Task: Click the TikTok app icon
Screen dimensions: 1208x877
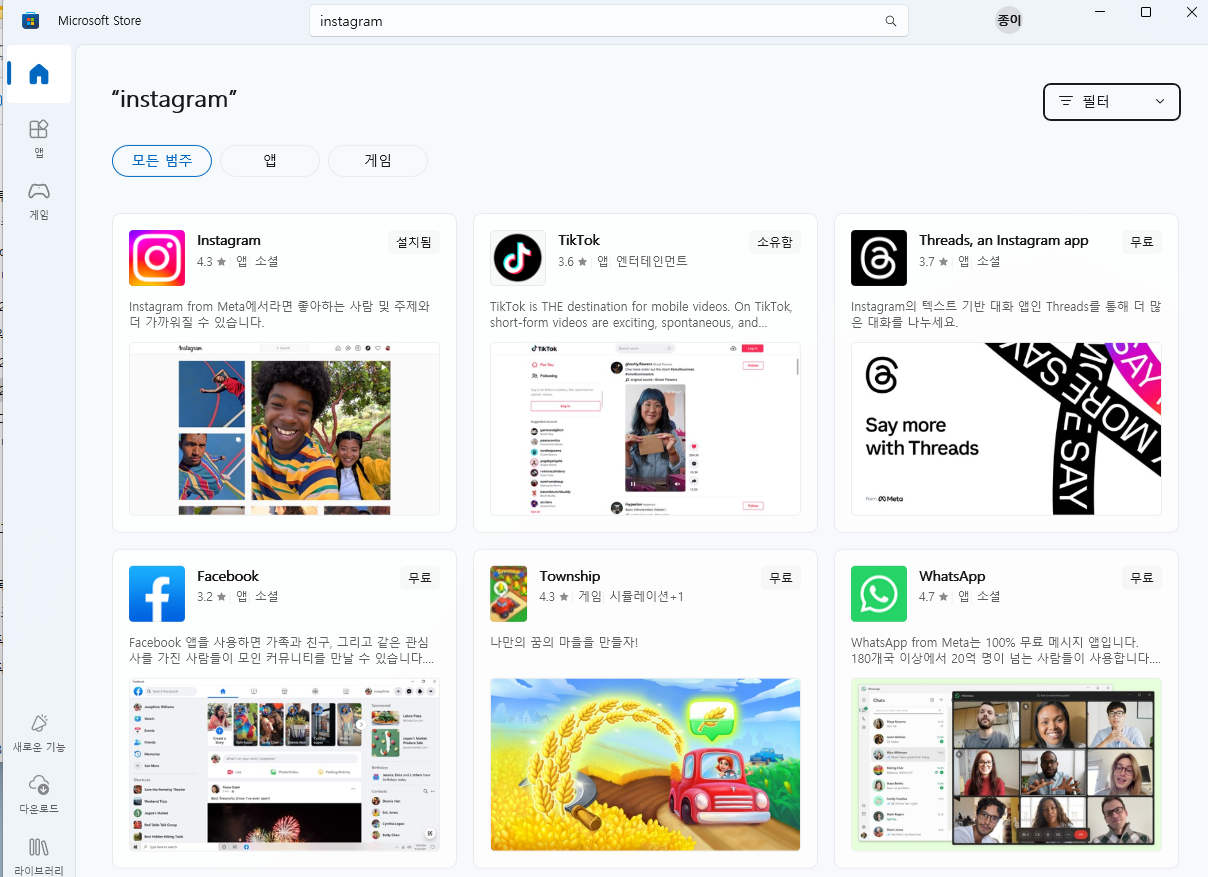Action: (518, 258)
